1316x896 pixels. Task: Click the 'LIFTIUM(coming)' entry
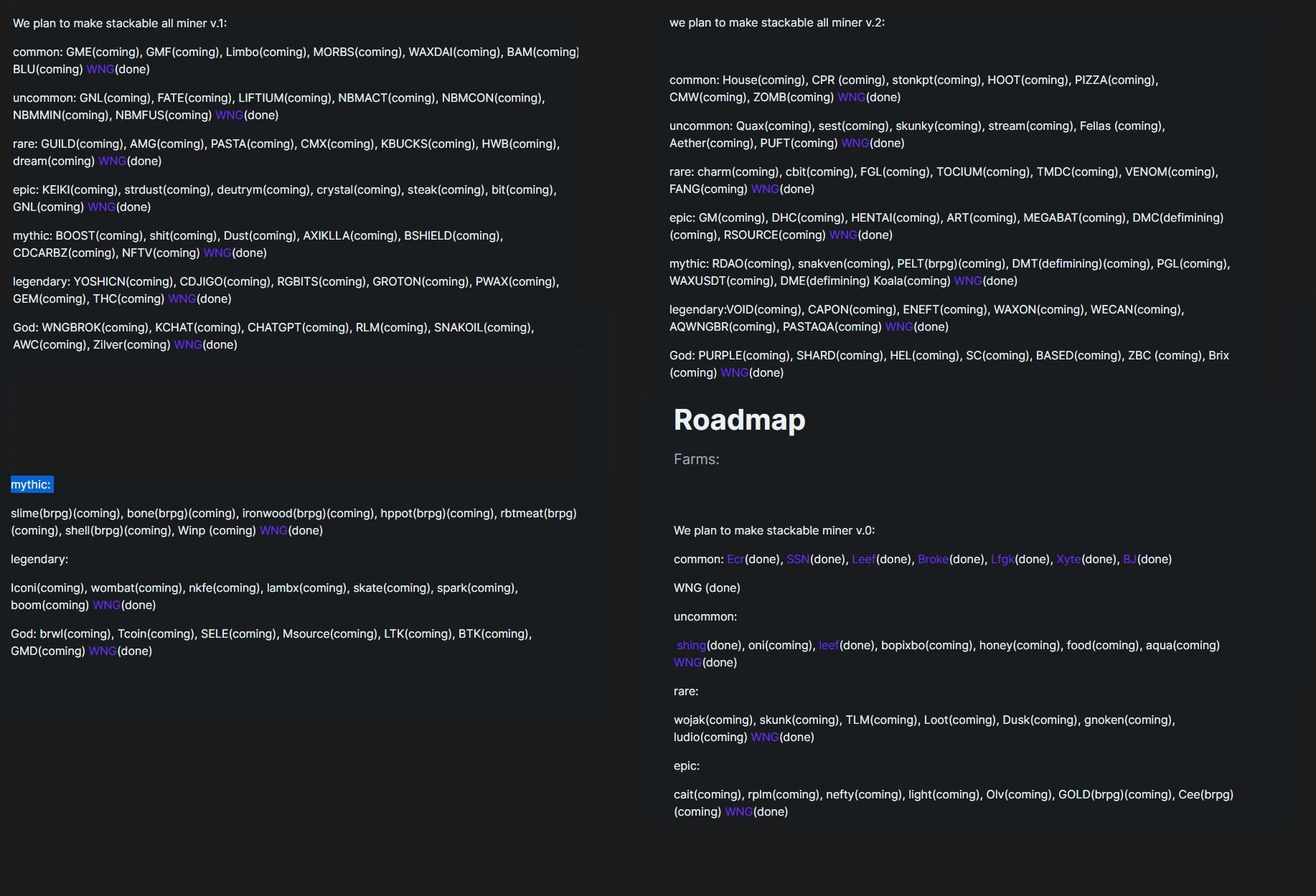pyautogui.click(x=286, y=98)
